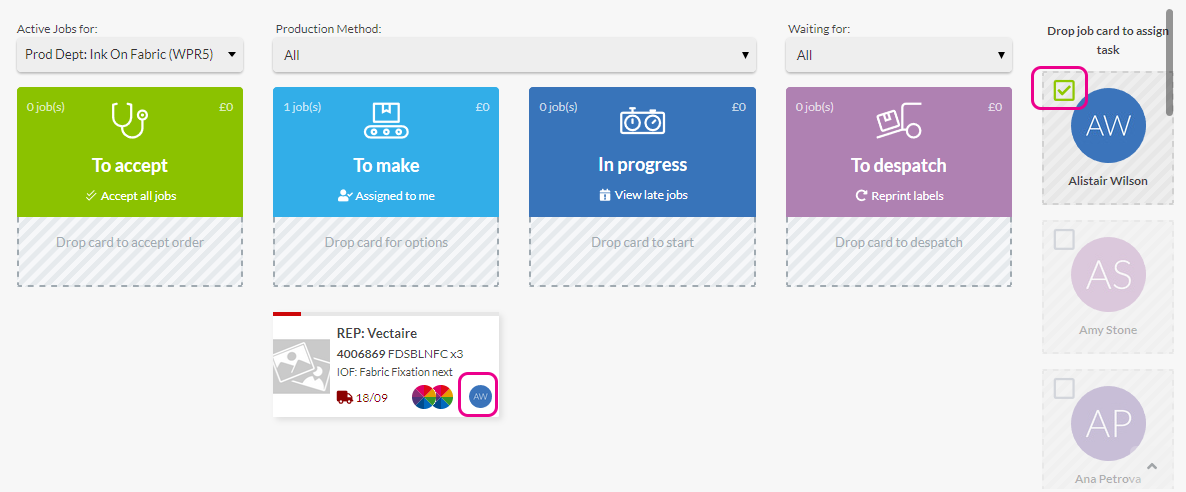The image size is (1186, 492).
Task: Expand the Waiting for dropdown
Action: point(899,55)
